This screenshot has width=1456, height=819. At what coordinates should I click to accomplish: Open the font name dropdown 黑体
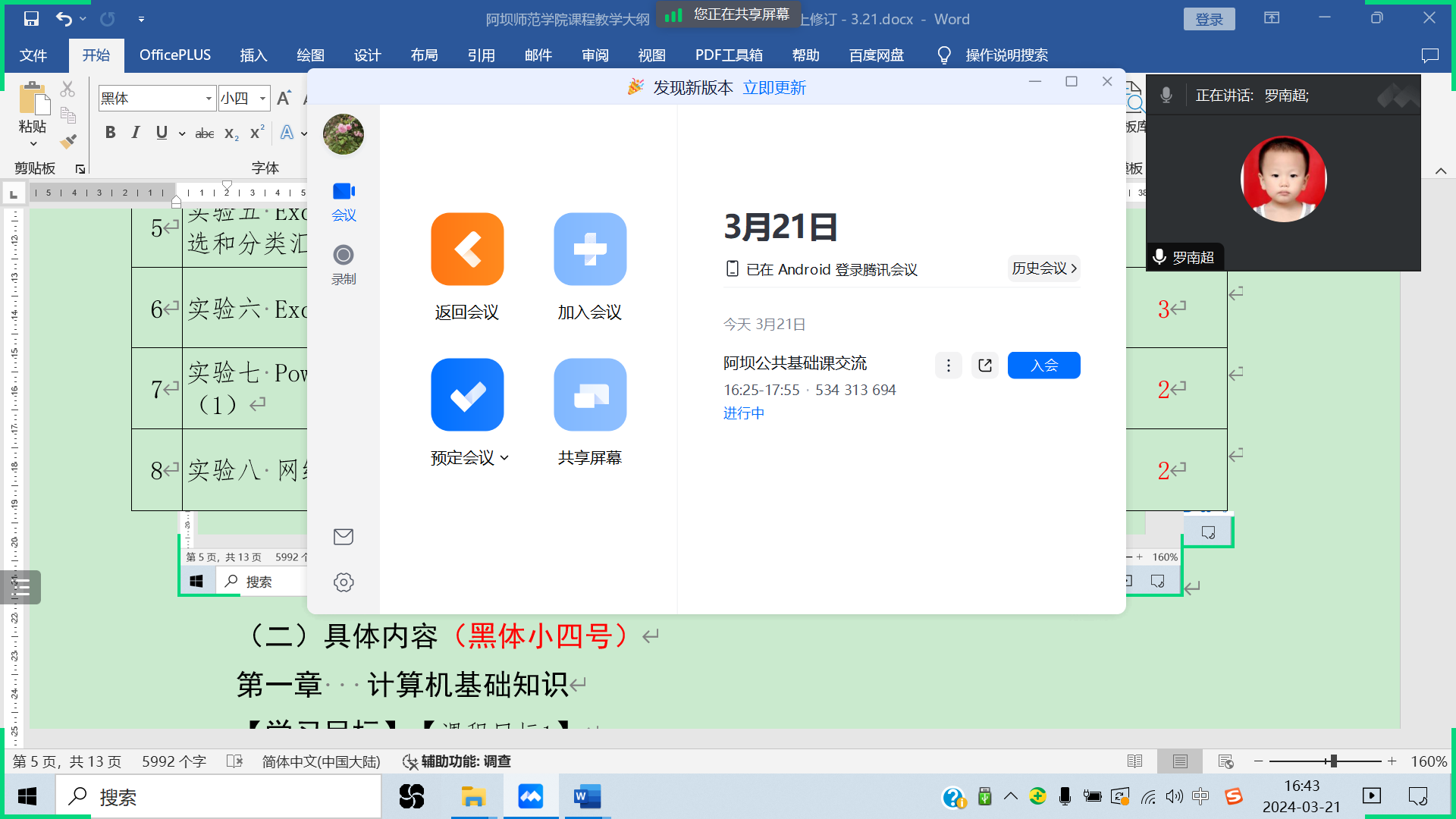tap(209, 99)
